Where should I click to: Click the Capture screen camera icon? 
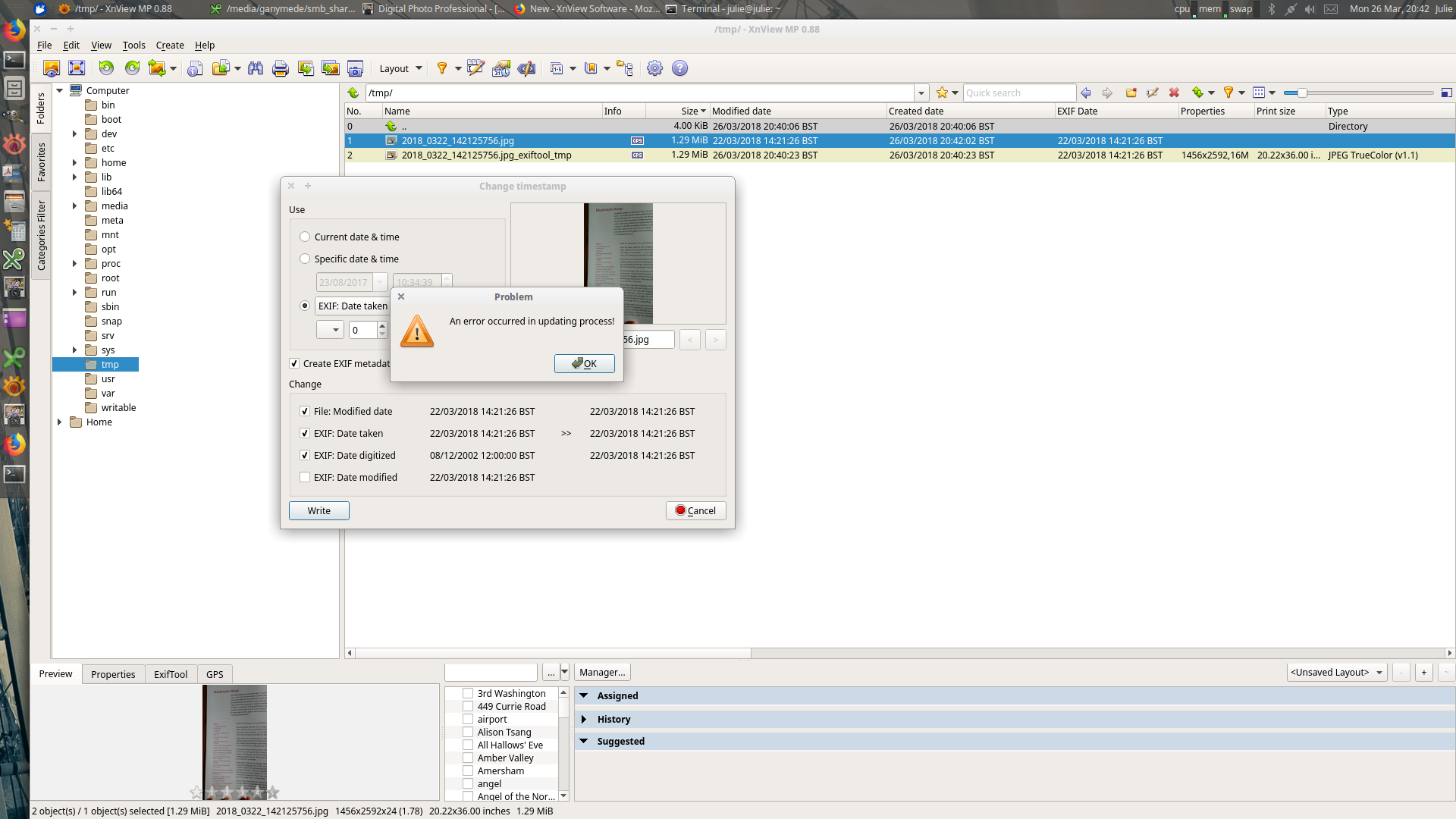355,68
